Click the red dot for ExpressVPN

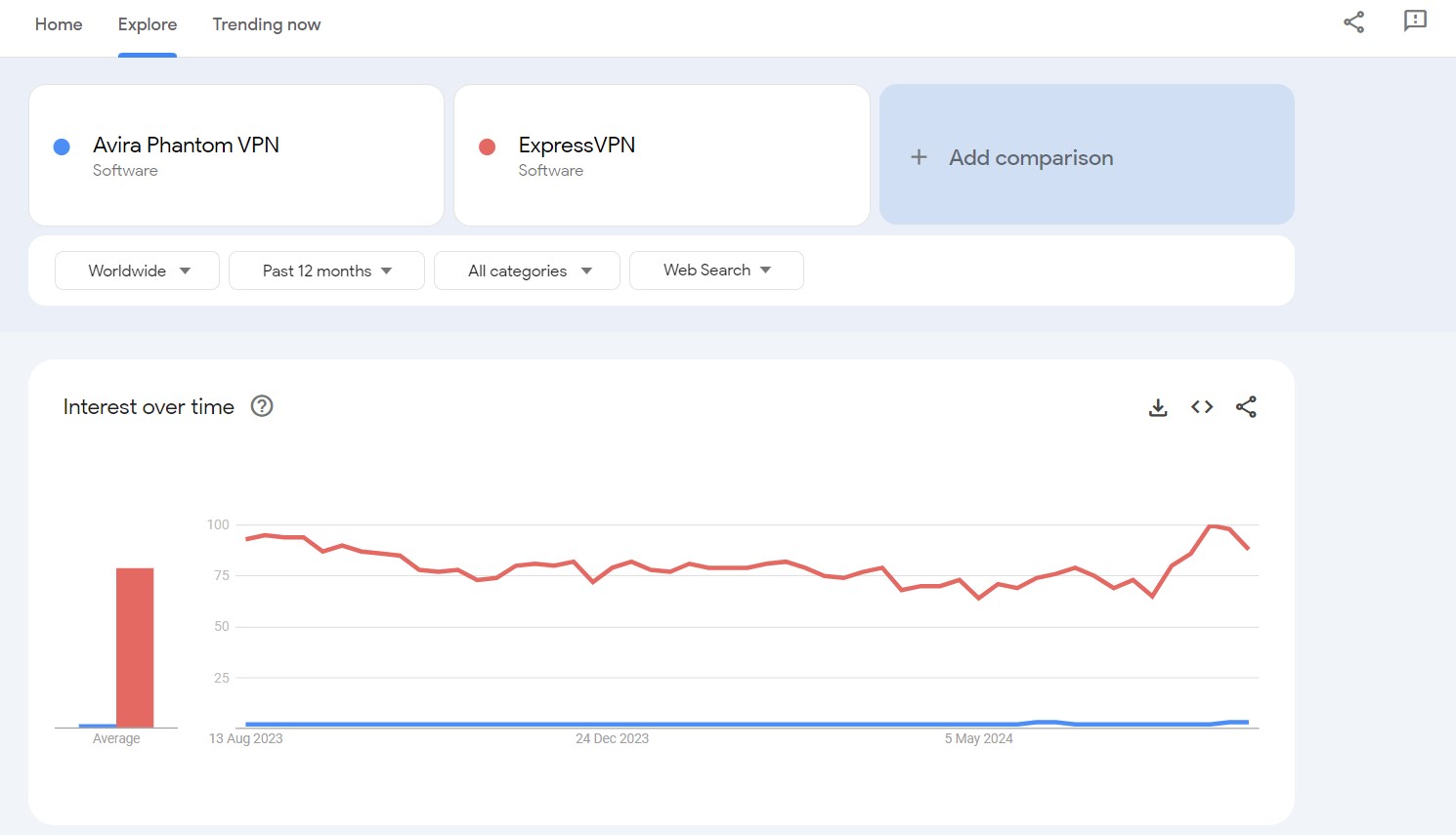(x=487, y=146)
